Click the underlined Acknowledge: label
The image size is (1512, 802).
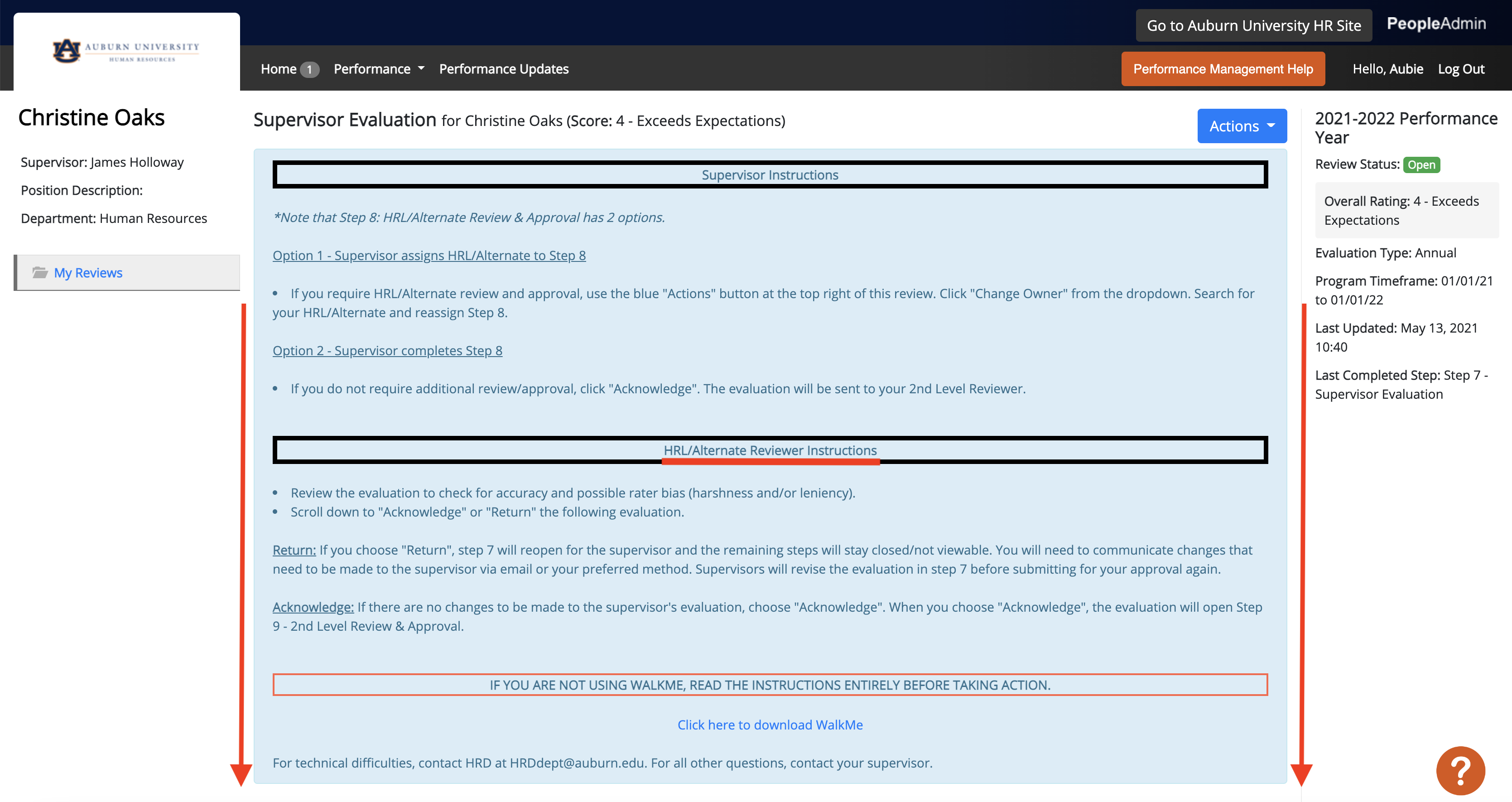coord(313,607)
